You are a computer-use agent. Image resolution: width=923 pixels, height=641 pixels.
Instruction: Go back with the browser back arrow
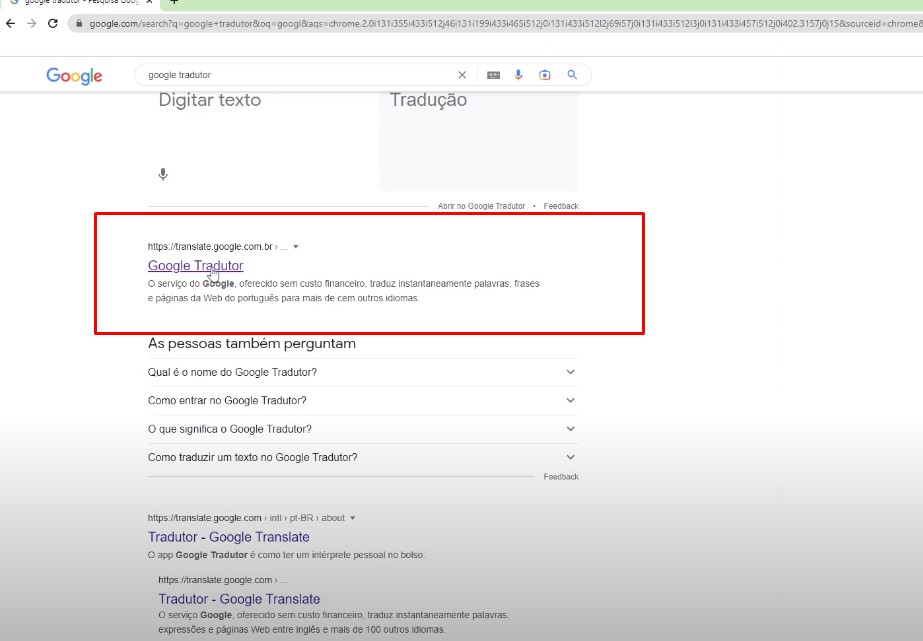tap(11, 24)
